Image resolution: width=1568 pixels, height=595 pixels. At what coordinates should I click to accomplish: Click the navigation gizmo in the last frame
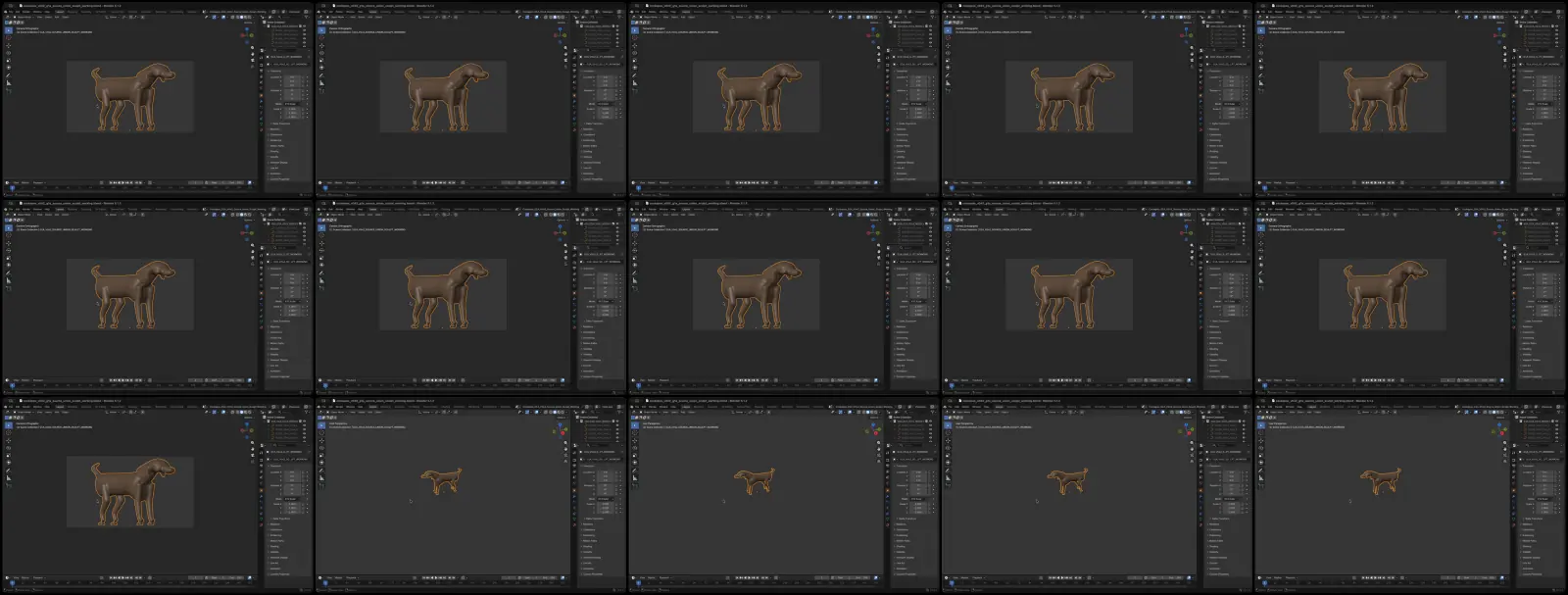(1500, 429)
